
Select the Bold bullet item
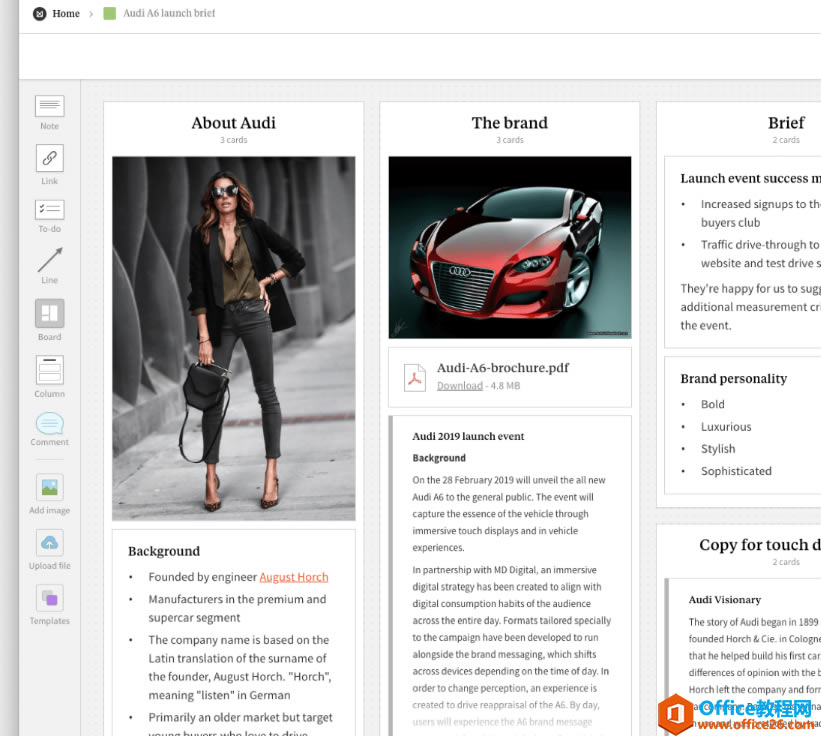click(713, 404)
